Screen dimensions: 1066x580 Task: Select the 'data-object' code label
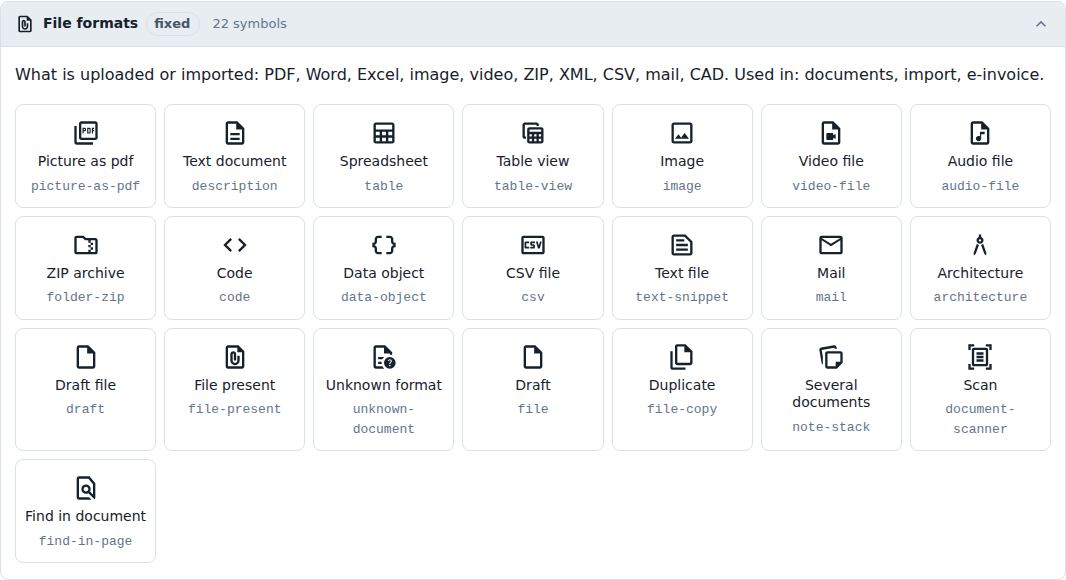(383, 297)
